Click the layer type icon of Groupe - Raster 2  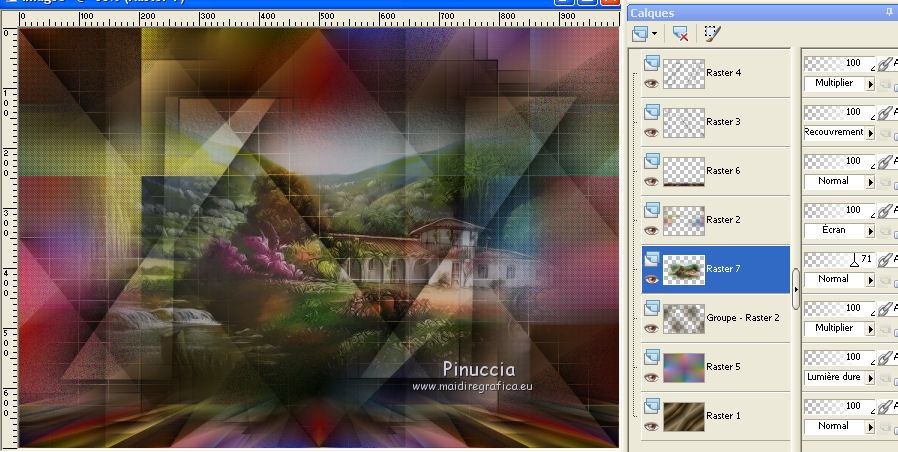[x=652, y=308]
